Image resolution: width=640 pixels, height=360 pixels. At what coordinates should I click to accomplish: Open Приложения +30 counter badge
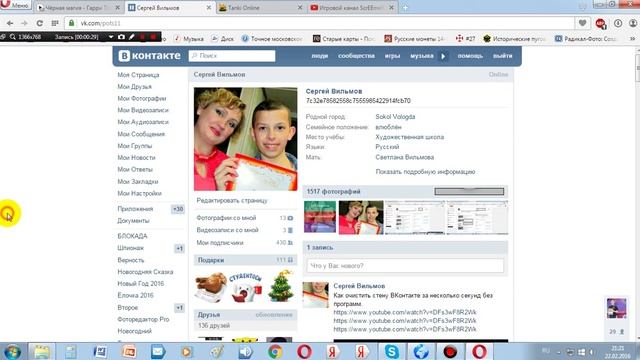(178, 209)
